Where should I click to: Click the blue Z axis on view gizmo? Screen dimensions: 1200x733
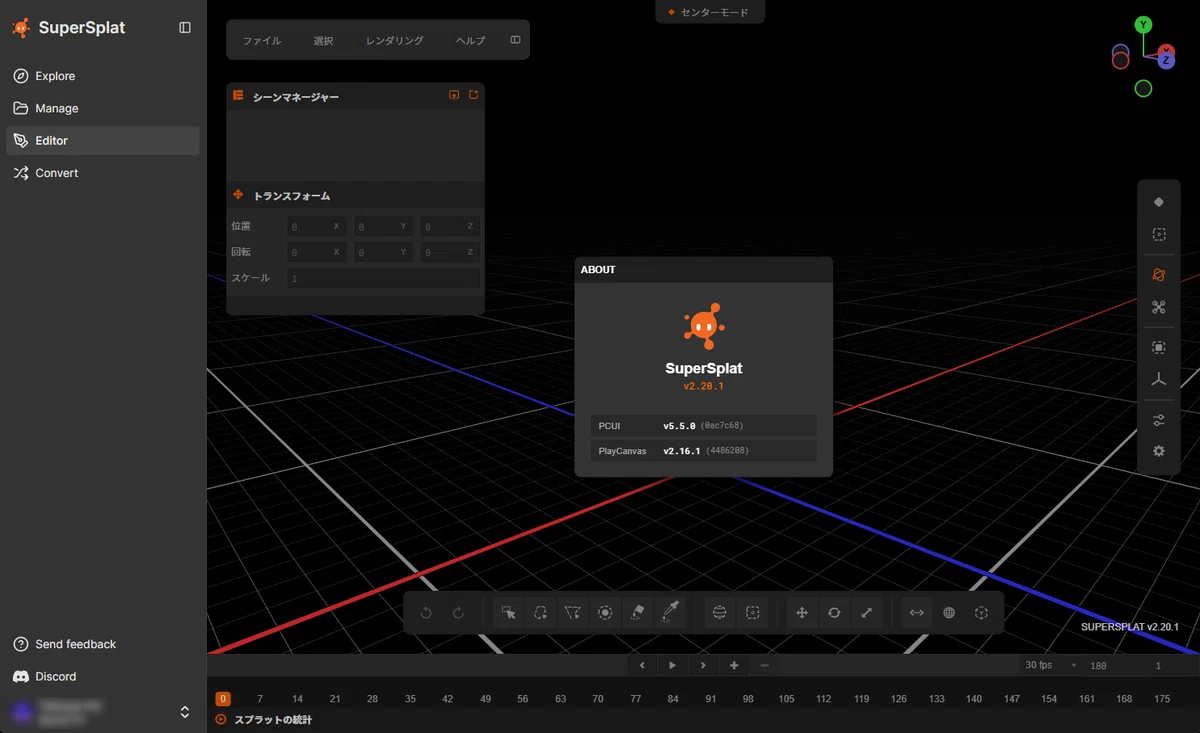pyautogui.click(x=1166, y=61)
